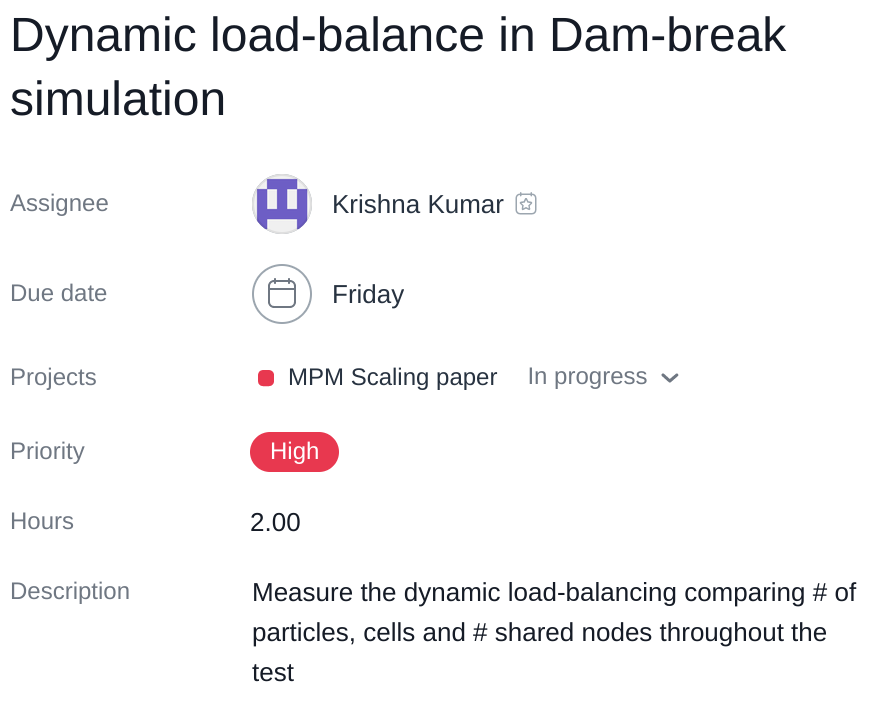Click the star badge icon beside Krishna Kumar
The width and height of the screenshot is (894, 728).
[x=526, y=204]
